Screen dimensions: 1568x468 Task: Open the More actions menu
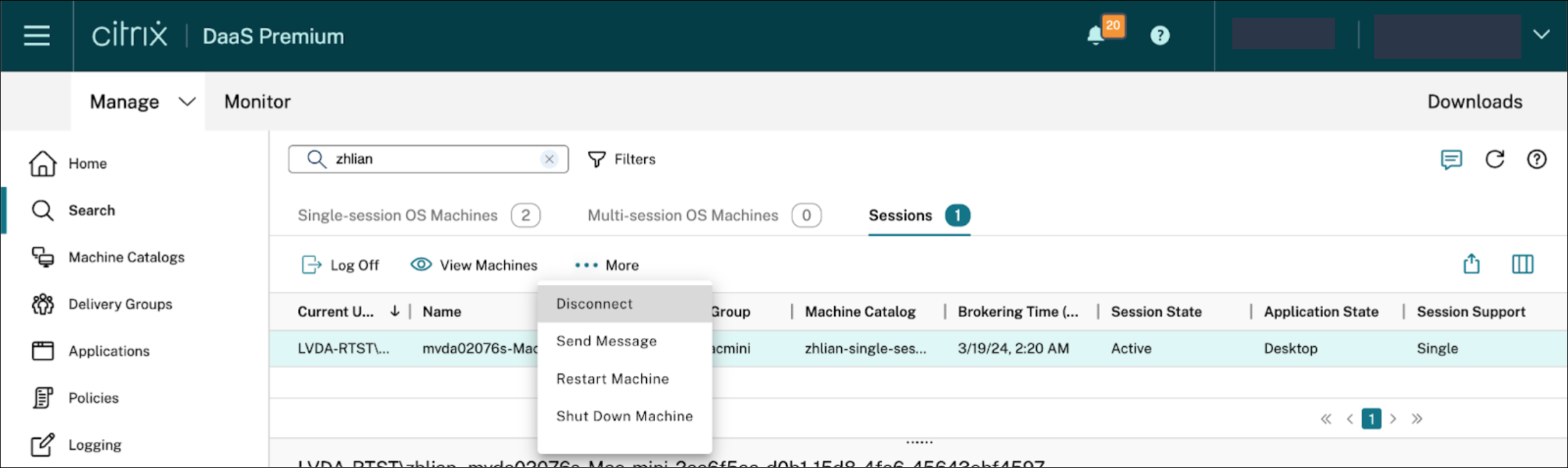pos(607,265)
